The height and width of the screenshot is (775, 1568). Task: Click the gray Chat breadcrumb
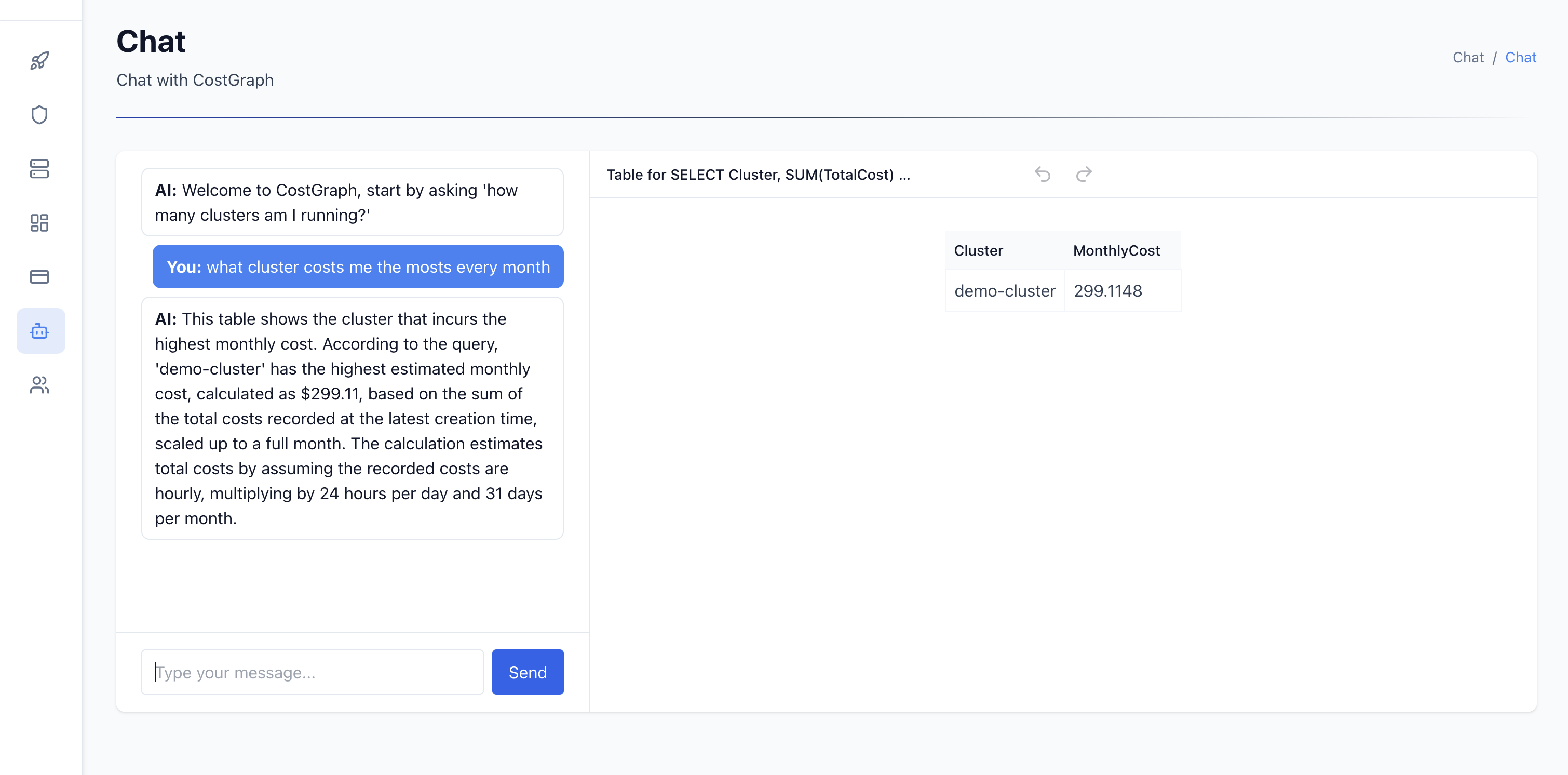pos(1468,57)
